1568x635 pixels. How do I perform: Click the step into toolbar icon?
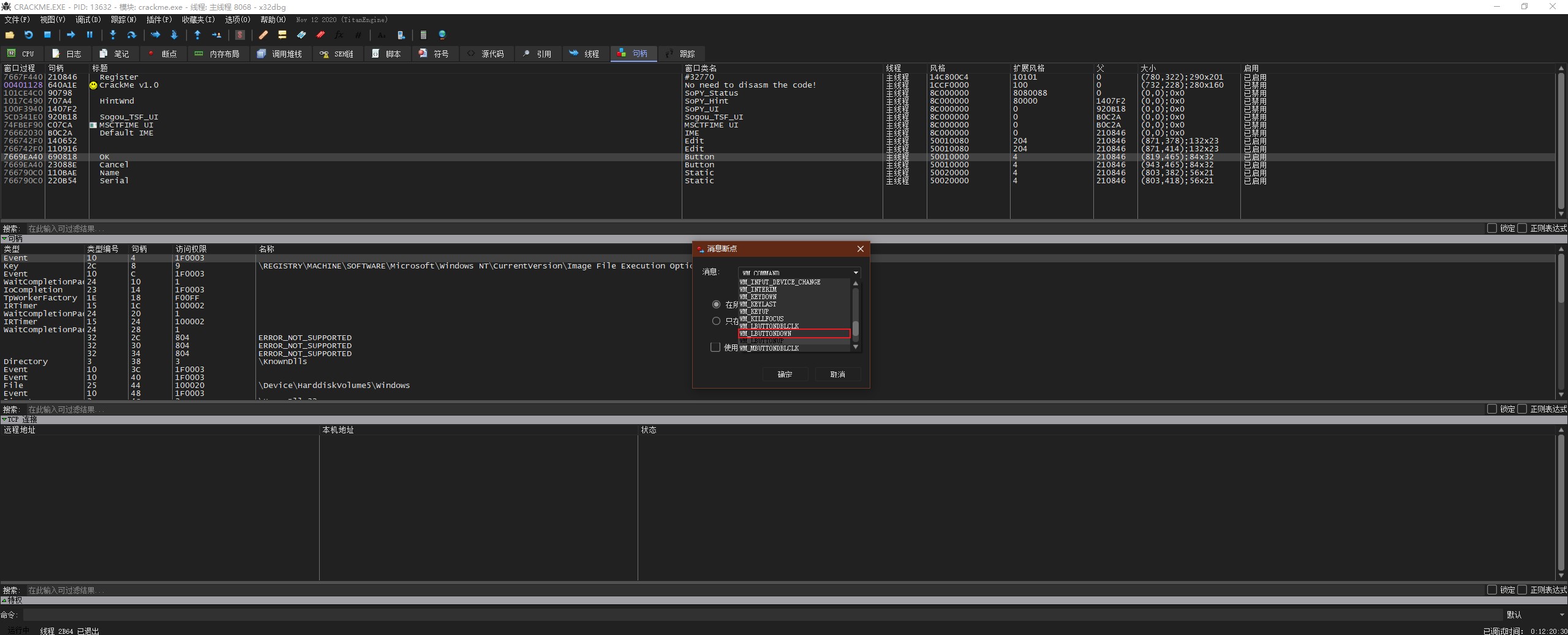[113, 35]
